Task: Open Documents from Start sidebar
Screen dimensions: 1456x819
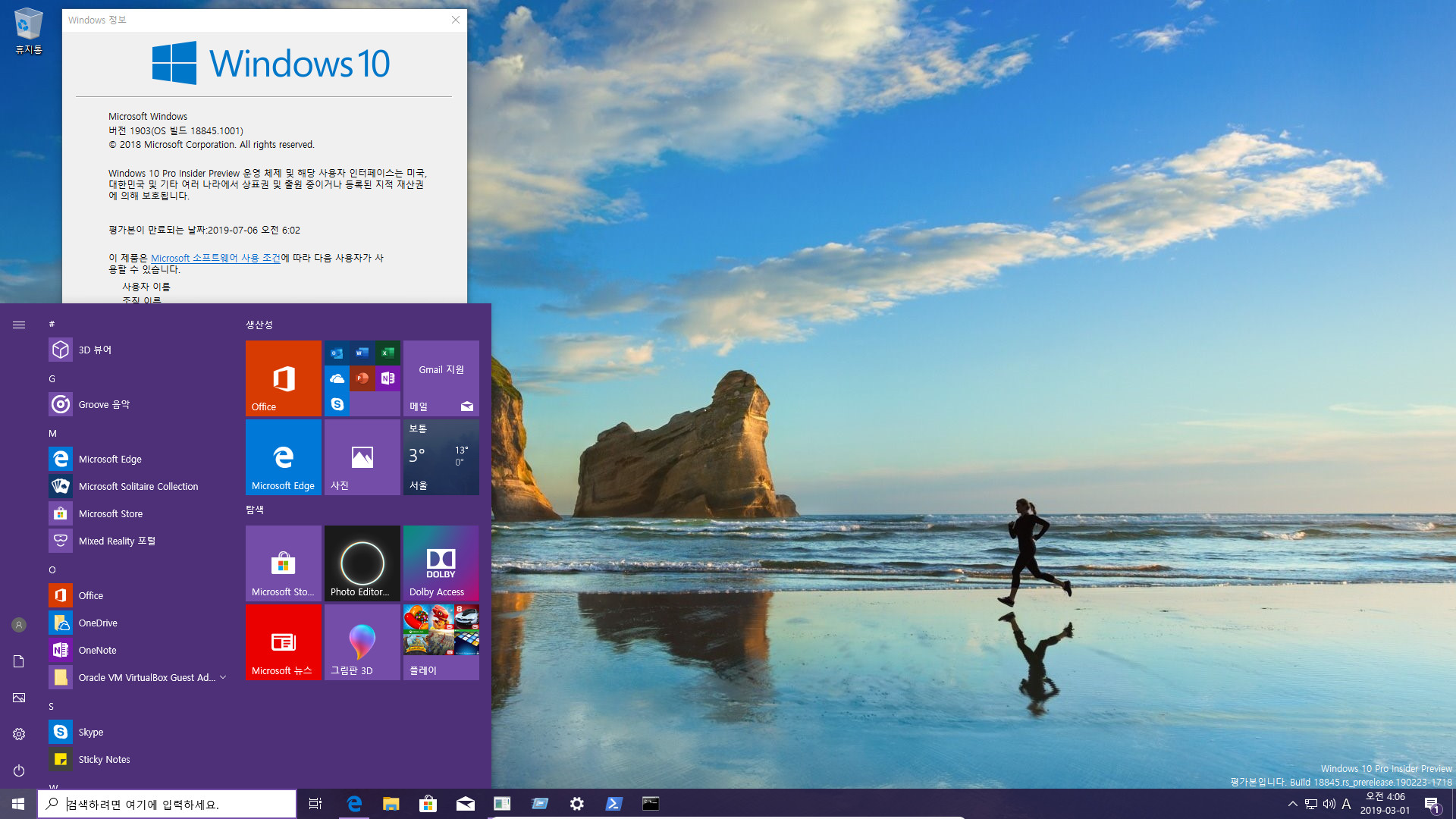Action: pos(19,661)
